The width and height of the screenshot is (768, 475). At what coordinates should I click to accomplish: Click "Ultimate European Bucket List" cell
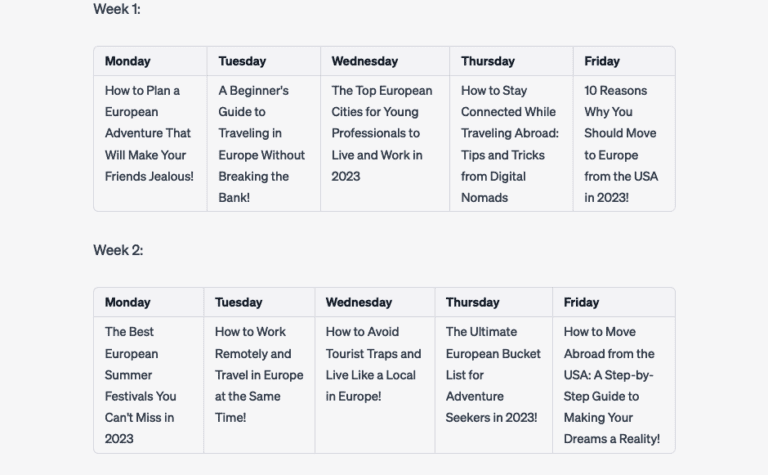click(x=493, y=374)
